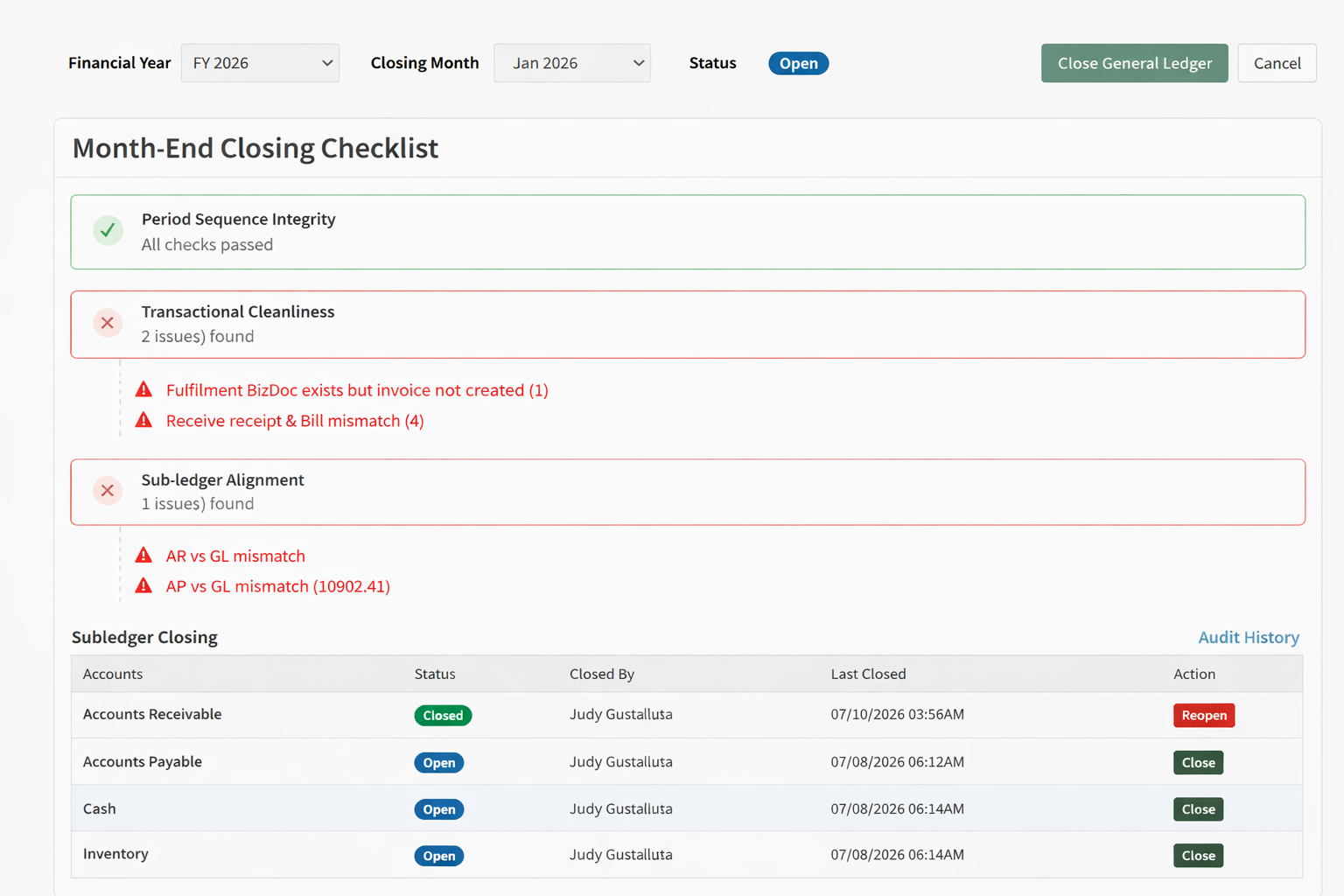Screen dimensions: 1344x896
Task: Click the "1 issues) found" text
Action: click(x=198, y=504)
